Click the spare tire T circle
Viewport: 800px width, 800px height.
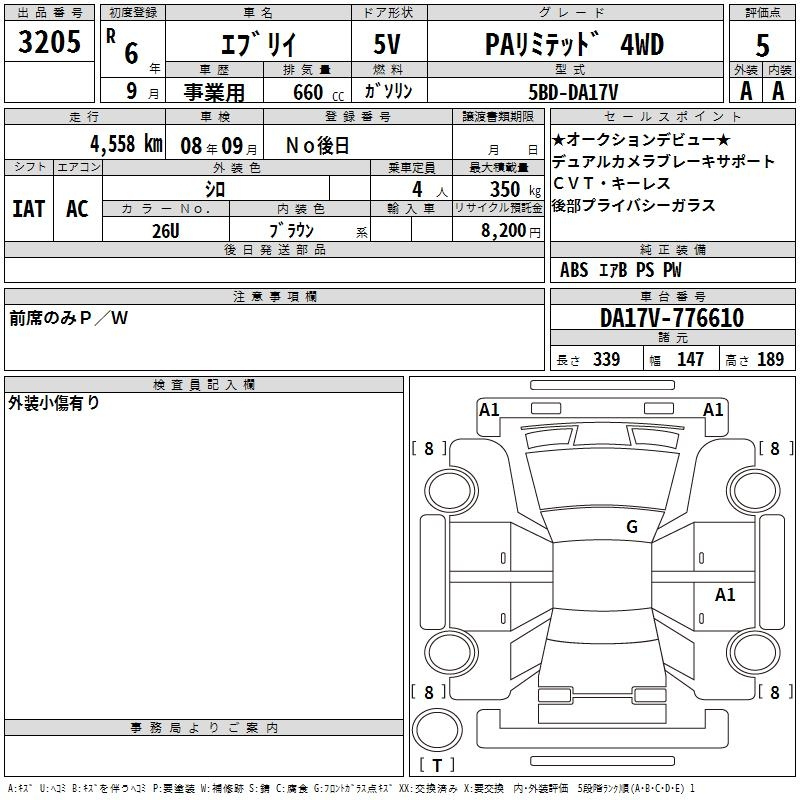[x=437, y=730]
